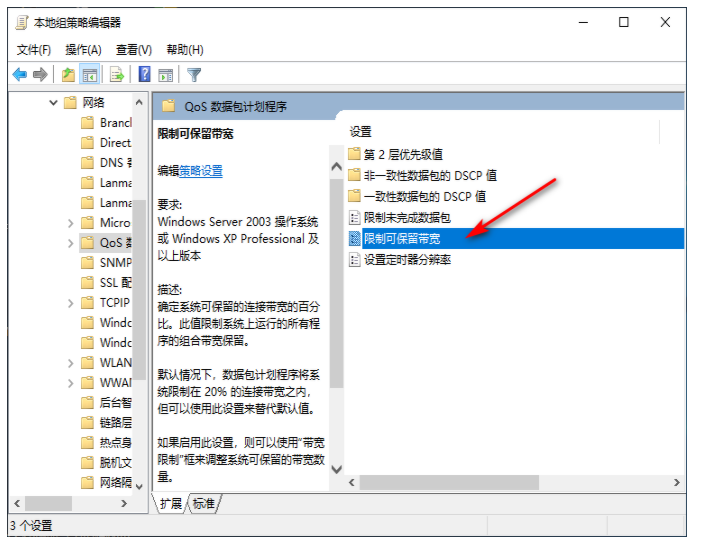The height and width of the screenshot is (541, 709).
Task: Click the Export list toolbar icon
Action: (117, 74)
